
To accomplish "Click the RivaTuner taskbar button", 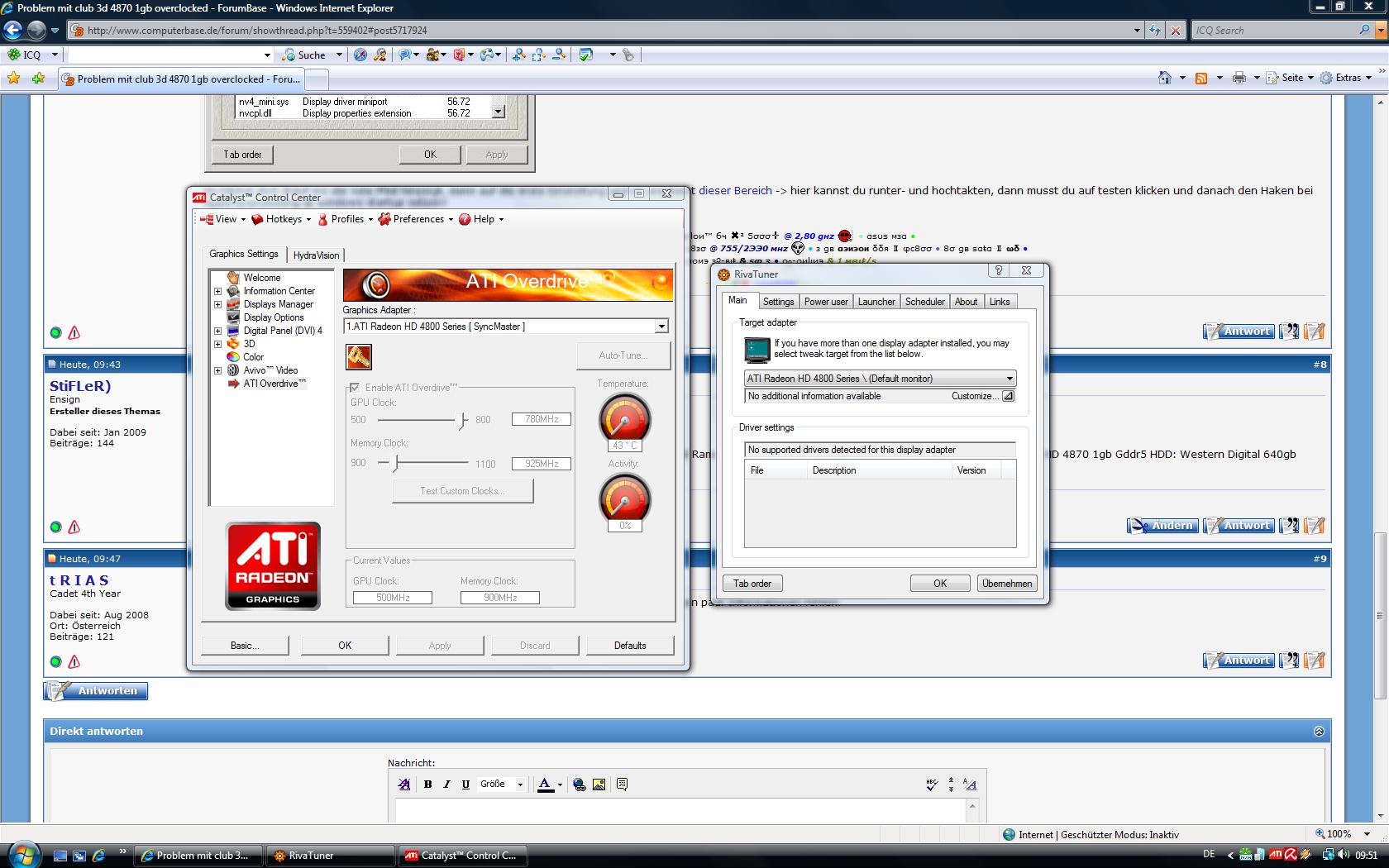I will coord(331,856).
